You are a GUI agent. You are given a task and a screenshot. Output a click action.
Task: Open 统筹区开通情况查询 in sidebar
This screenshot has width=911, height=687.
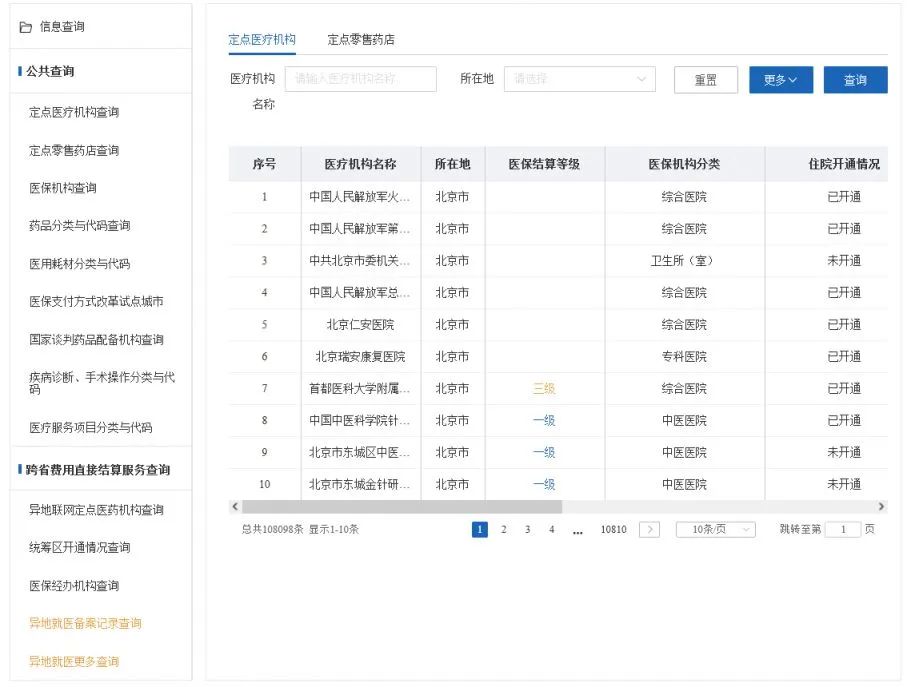pos(80,548)
